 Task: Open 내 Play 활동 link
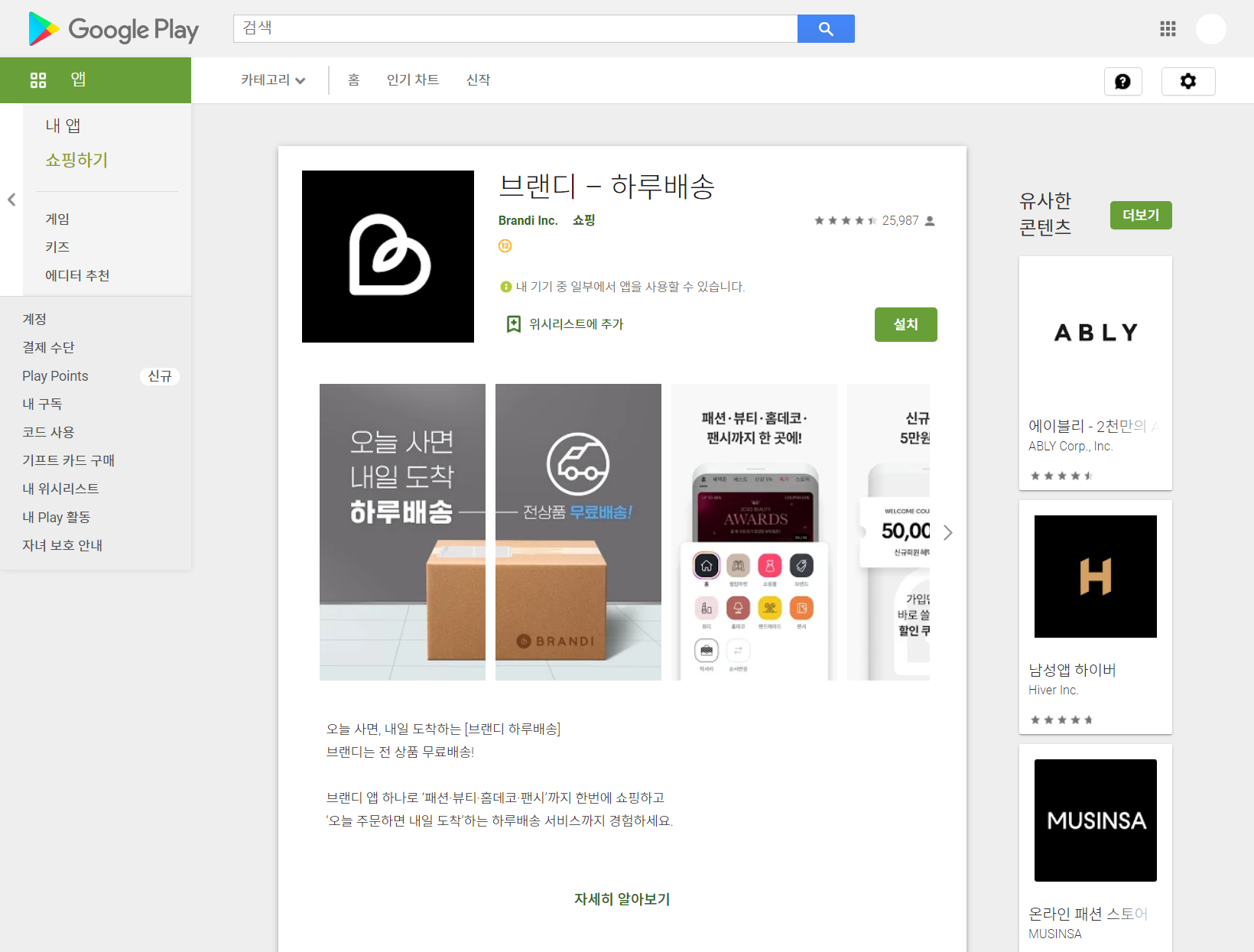pyautogui.click(x=56, y=517)
